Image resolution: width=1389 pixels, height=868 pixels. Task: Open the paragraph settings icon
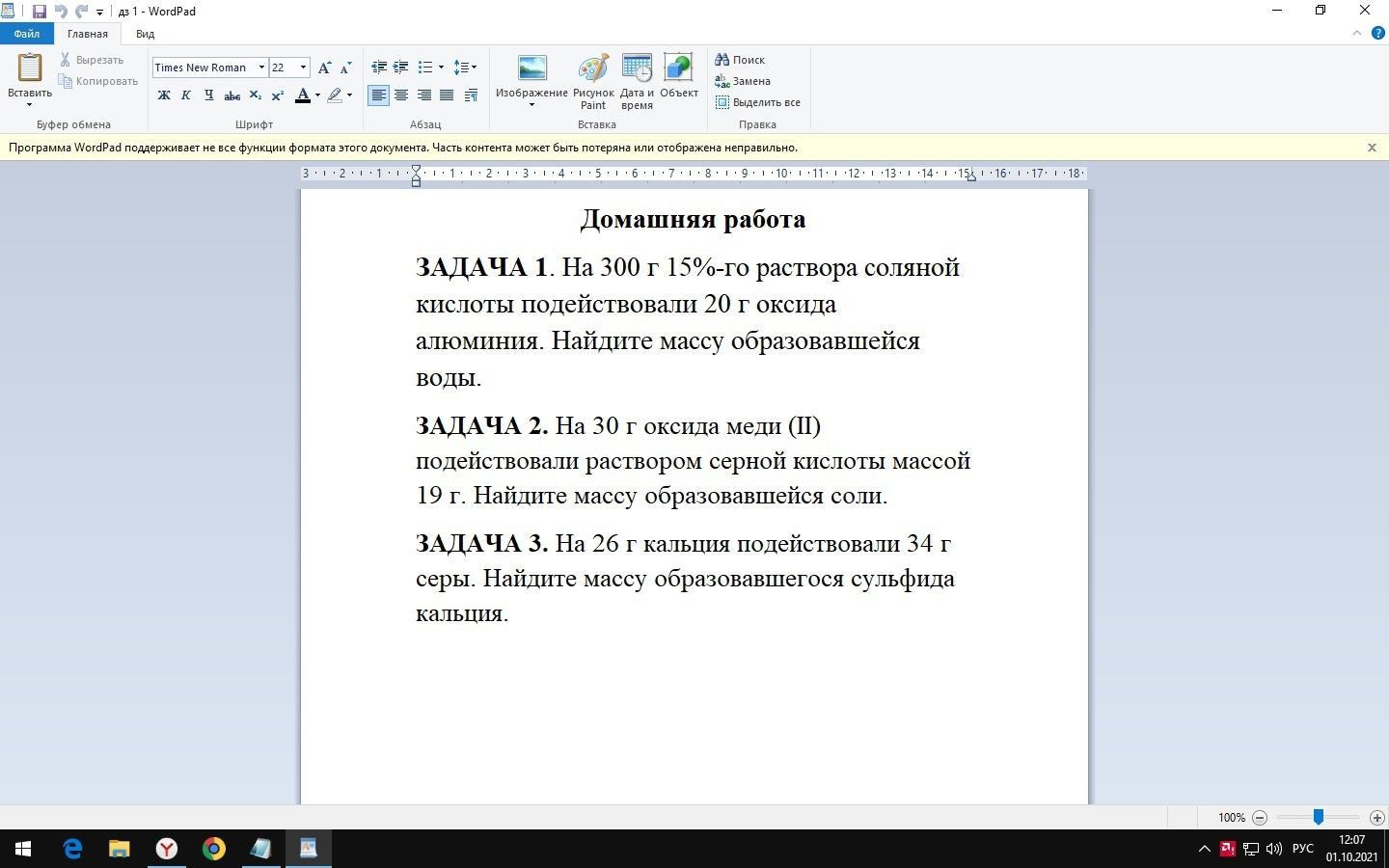pyautogui.click(x=471, y=95)
